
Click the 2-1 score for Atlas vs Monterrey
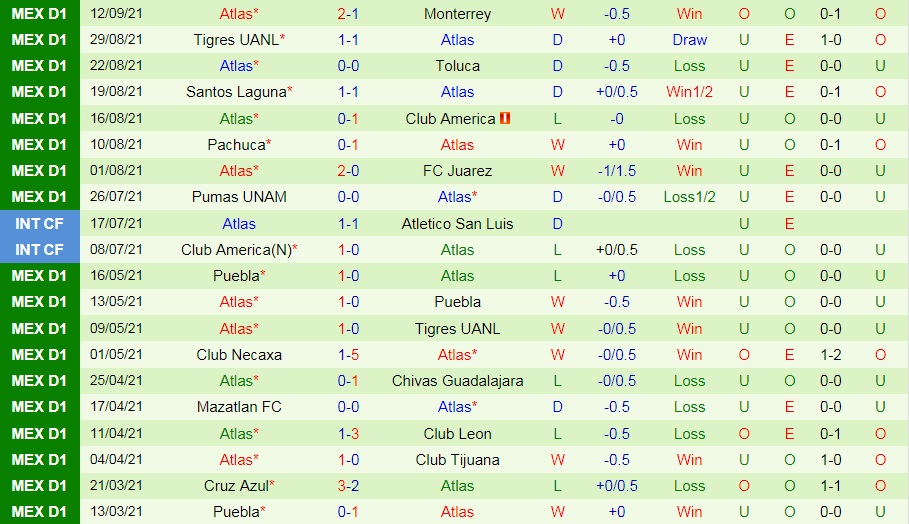point(348,14)
